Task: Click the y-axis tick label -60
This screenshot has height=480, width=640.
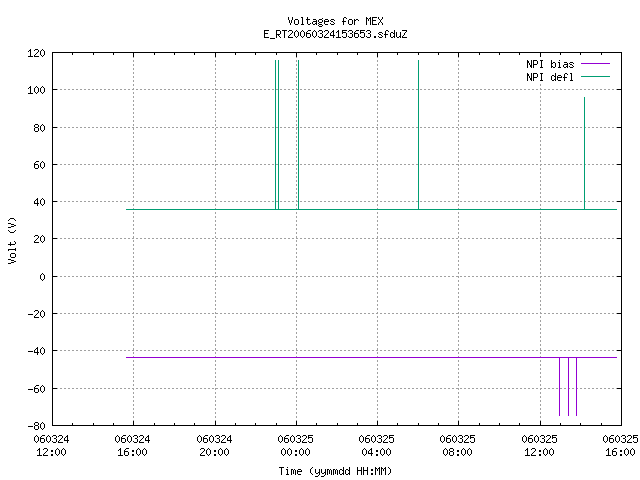Action: click(36, 389)
